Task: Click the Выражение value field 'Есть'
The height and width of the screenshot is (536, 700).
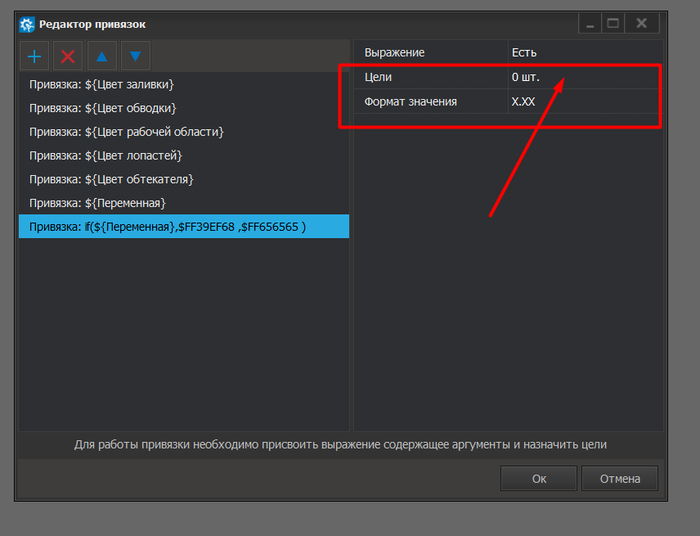Action: (583, 52)
